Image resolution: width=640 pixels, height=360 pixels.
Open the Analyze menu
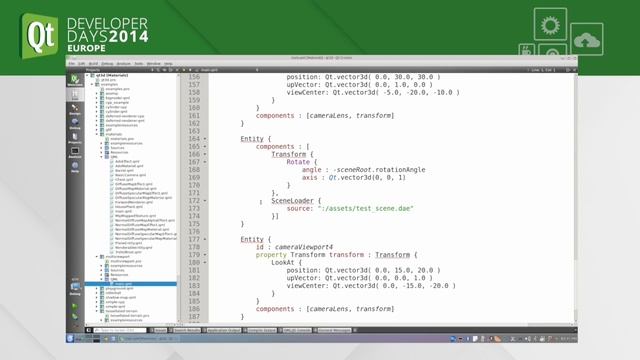(123, 64)
